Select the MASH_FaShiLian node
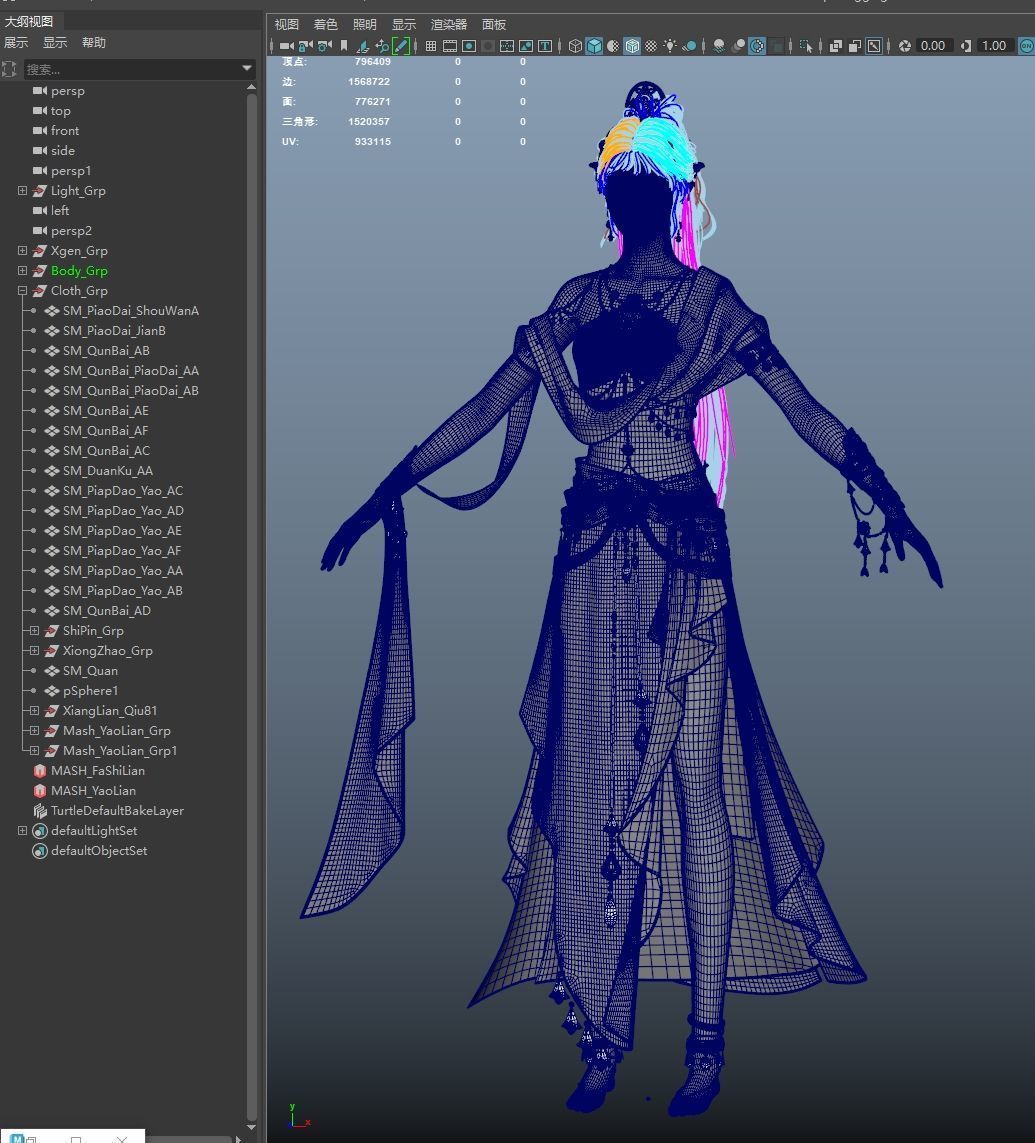Viewport: 1035px width, 1143px height. point(98,771)
